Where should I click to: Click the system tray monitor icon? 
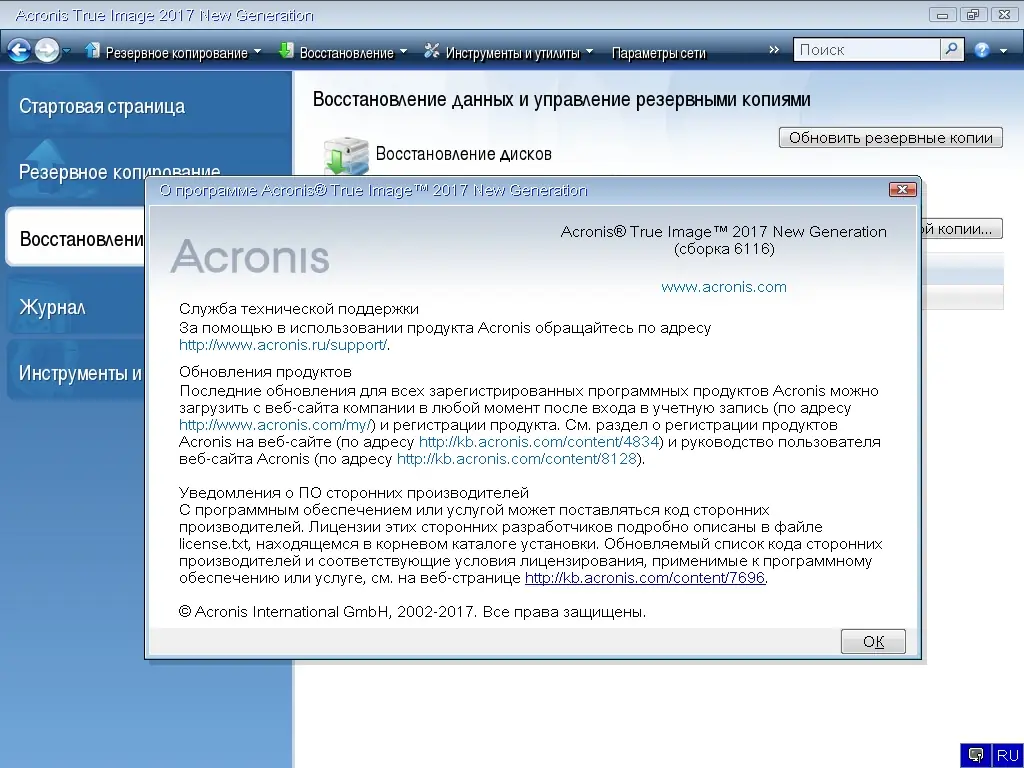point(976,755)
